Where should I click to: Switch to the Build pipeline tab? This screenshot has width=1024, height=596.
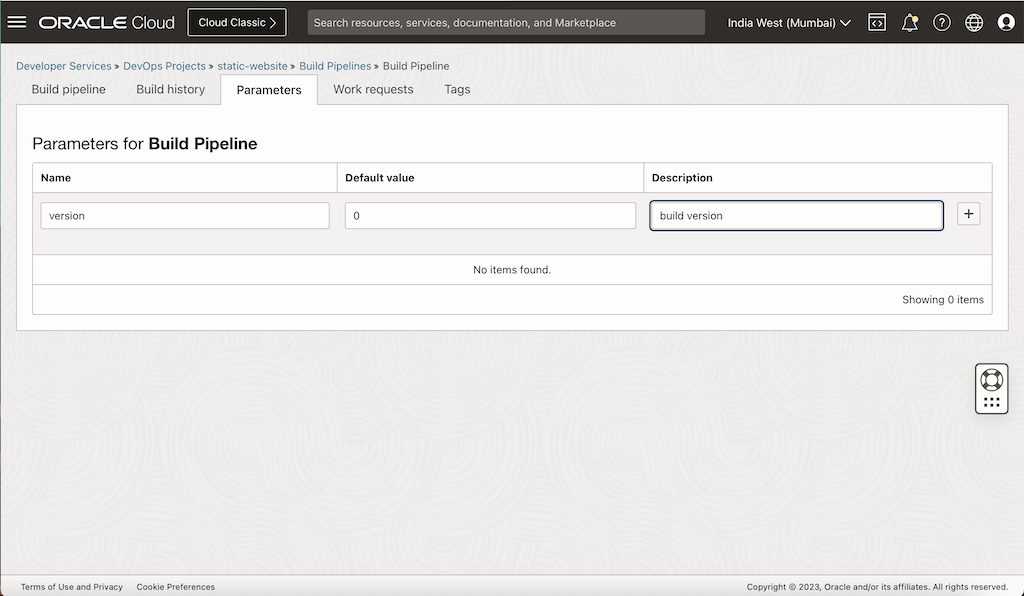(x=69, y=89)
